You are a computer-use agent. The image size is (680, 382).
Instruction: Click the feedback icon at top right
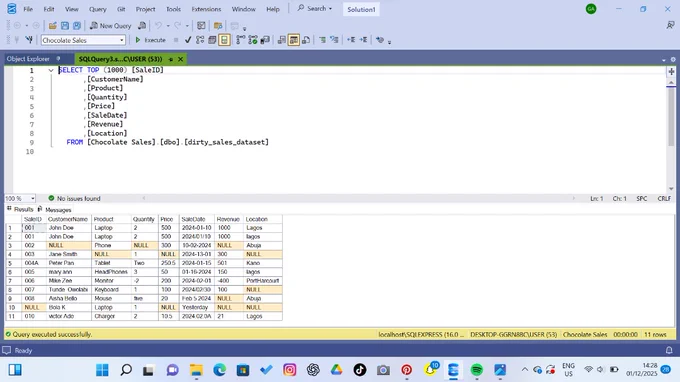[670, 26]
